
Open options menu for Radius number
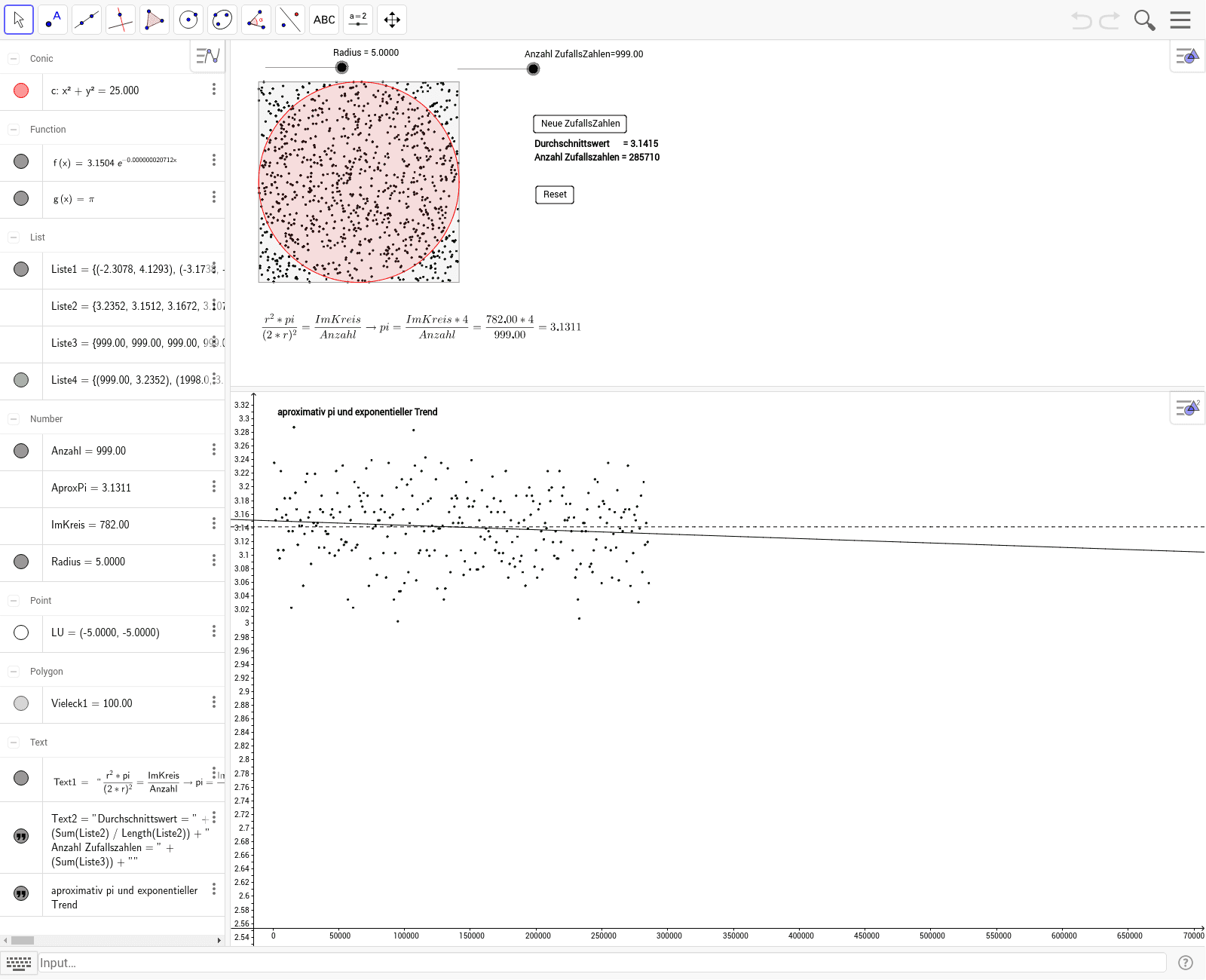pyautogui.click(x=214, y=560)
